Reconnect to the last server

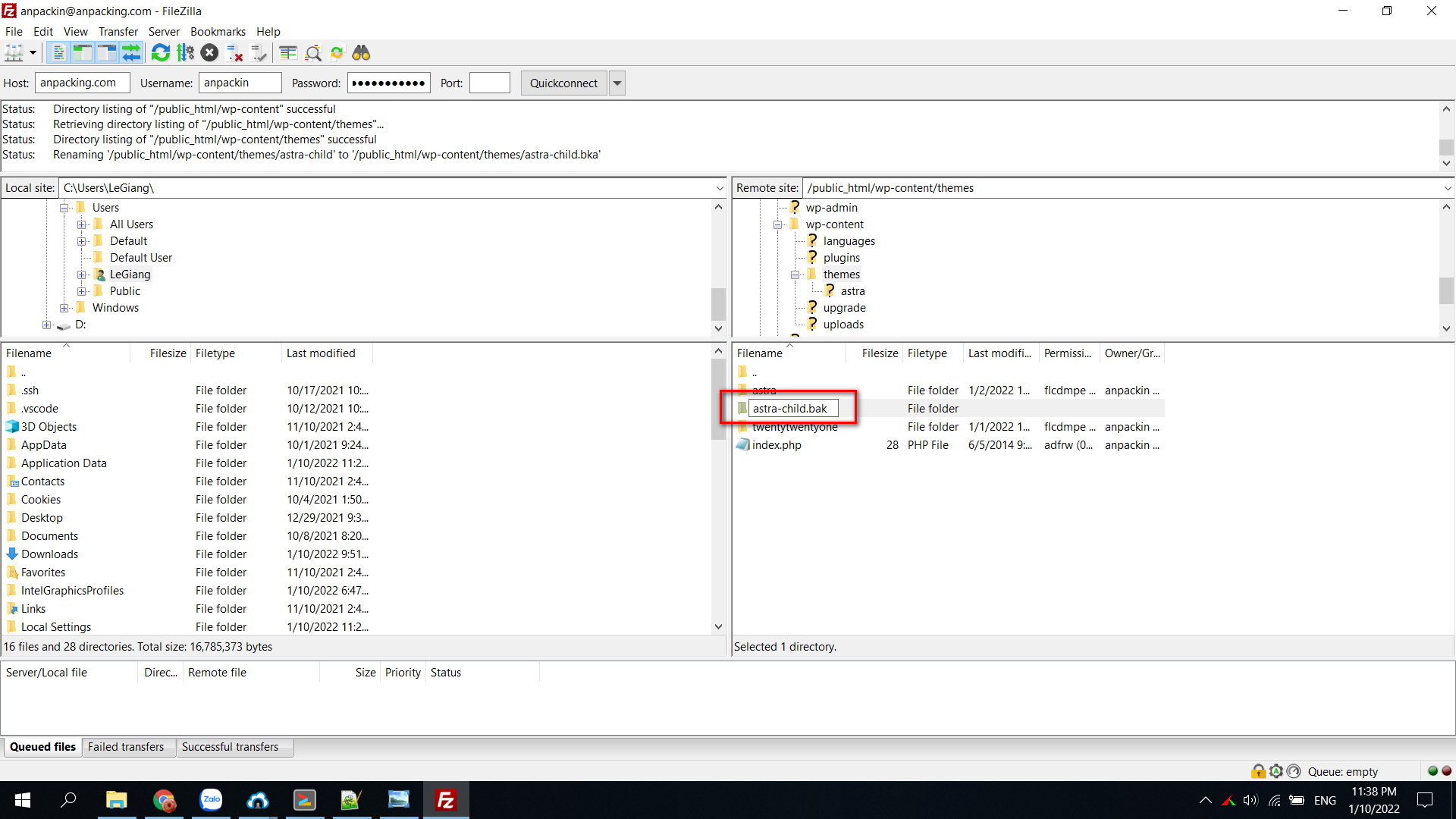click(x=259, y=53)
